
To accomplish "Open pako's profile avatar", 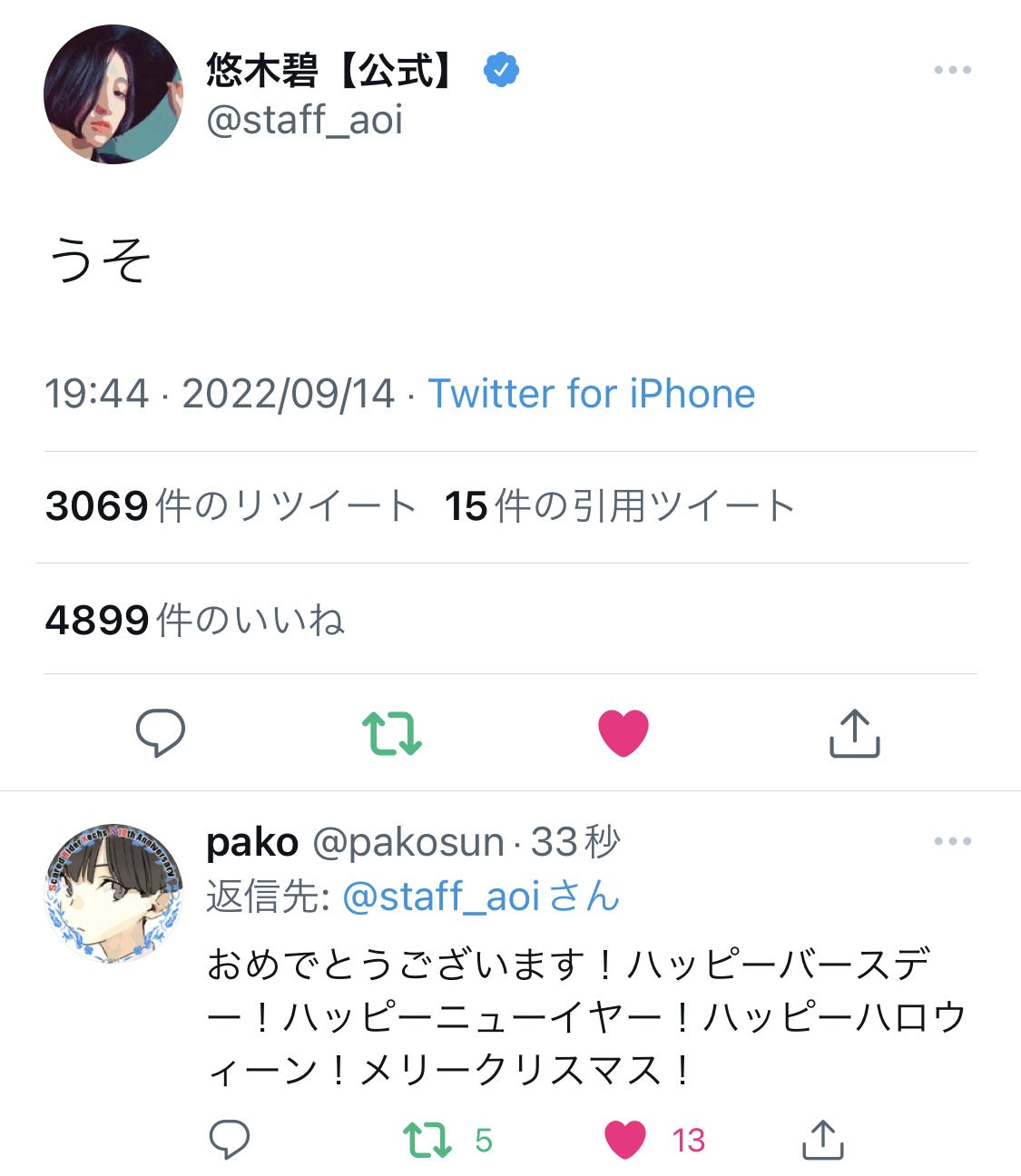I will click(113, 894).
